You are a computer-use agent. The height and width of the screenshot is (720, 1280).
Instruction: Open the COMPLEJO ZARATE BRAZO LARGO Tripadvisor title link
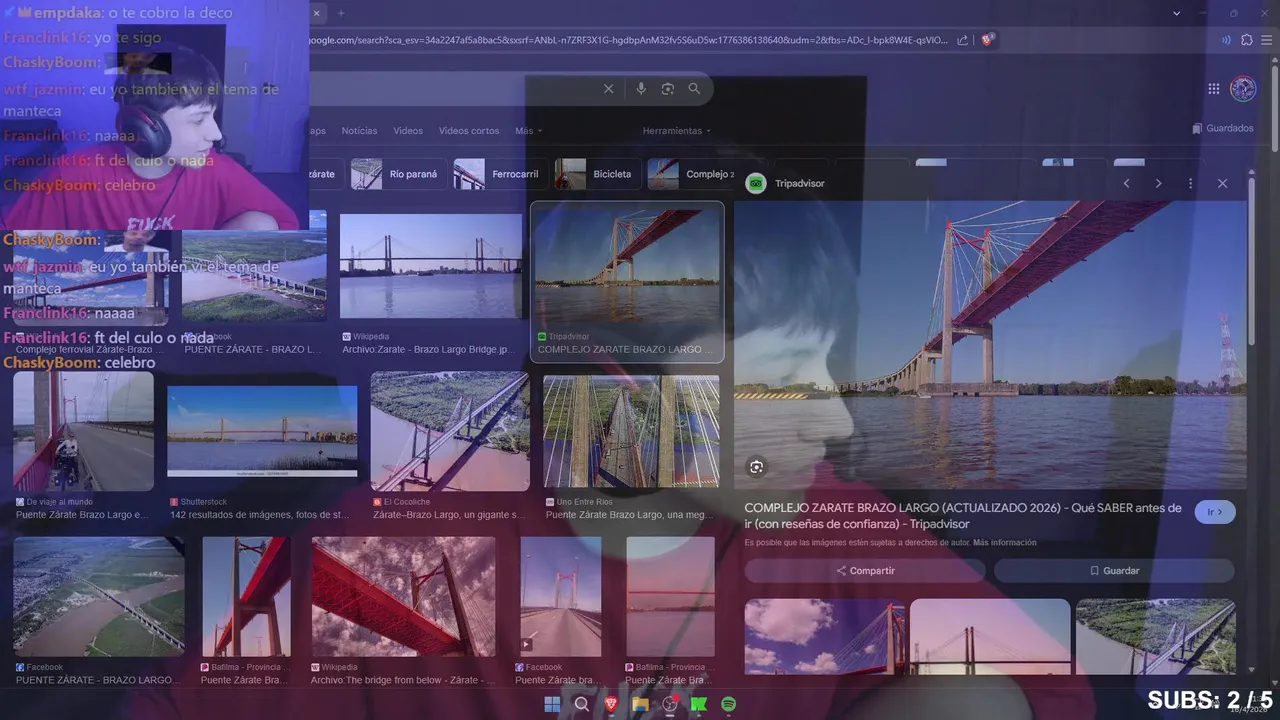[963, 516]
